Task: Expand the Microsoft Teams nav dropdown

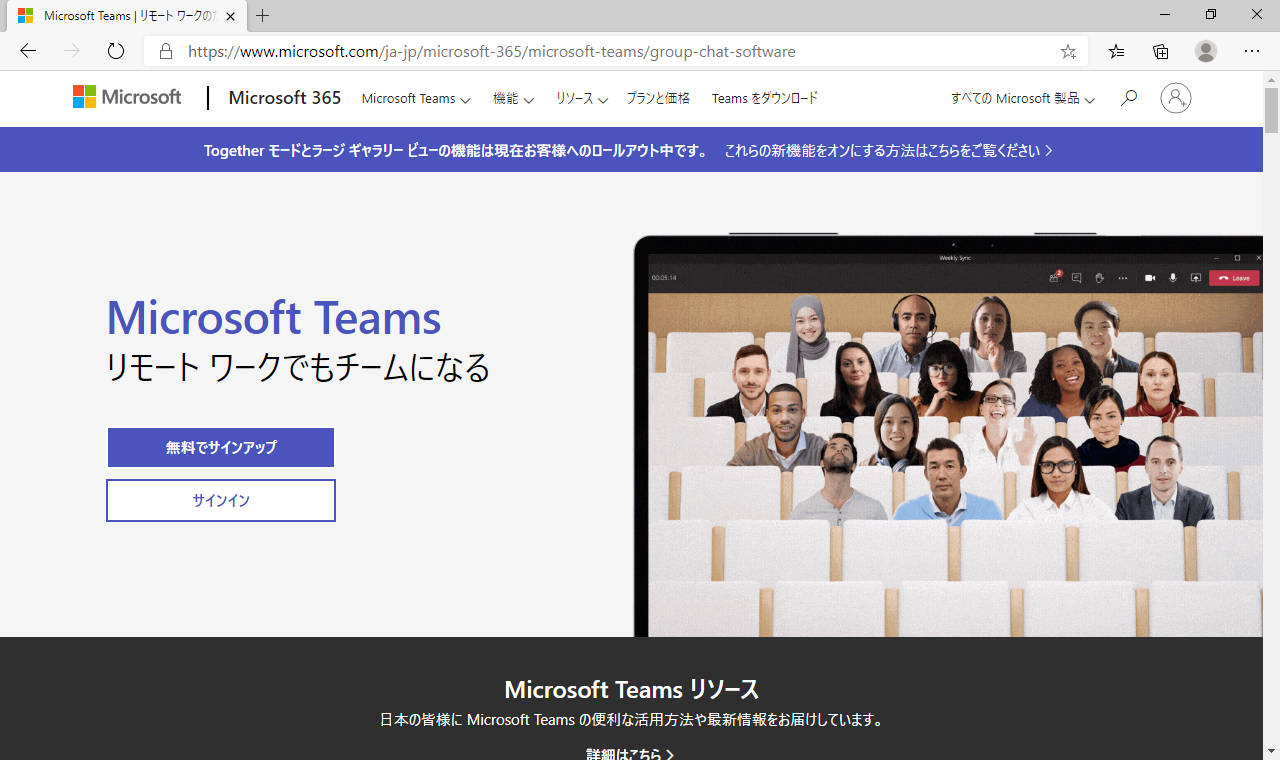Action: [x=416, y=99]
